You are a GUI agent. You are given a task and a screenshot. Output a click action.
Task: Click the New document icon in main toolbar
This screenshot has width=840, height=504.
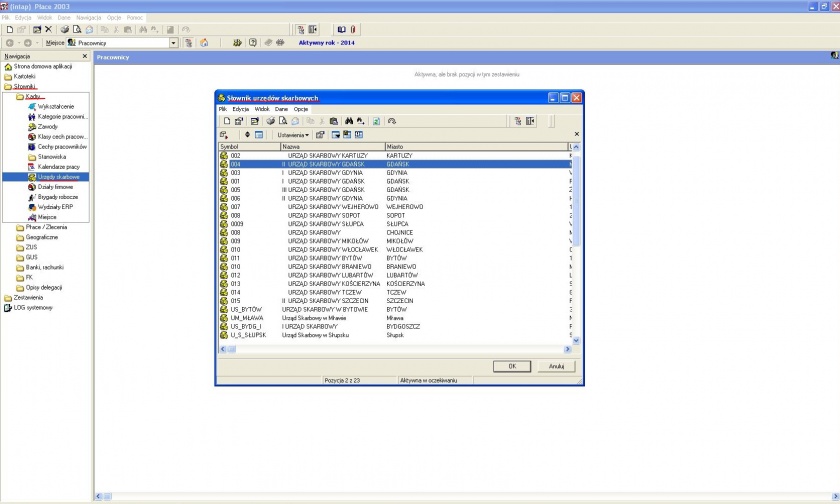pos(10,29)
